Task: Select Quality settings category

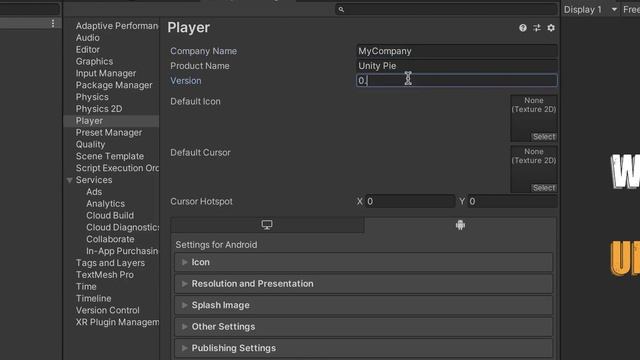Action: tap(90, 144)
